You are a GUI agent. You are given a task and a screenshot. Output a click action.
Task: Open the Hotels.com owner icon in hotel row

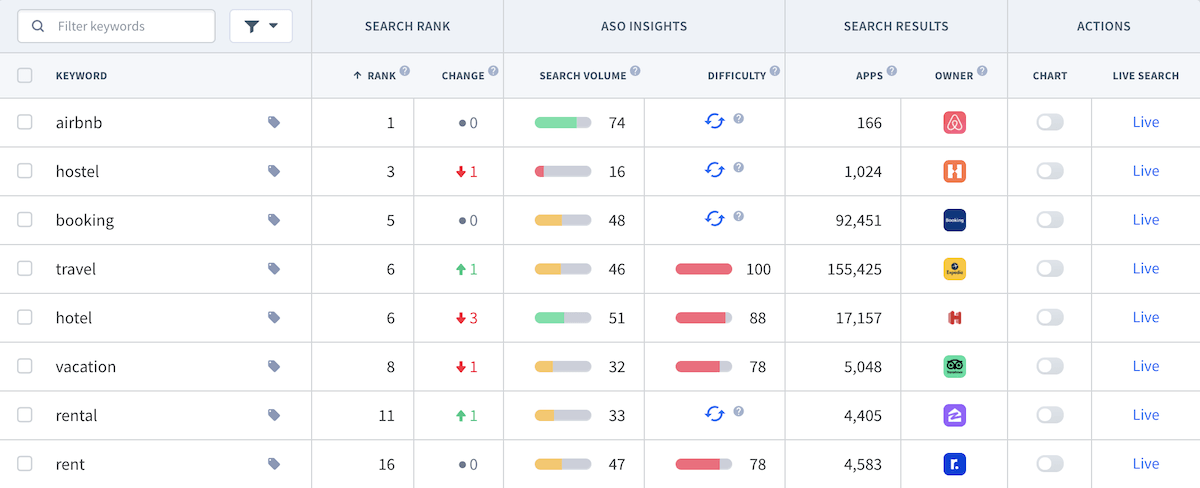tap(954, 317)
